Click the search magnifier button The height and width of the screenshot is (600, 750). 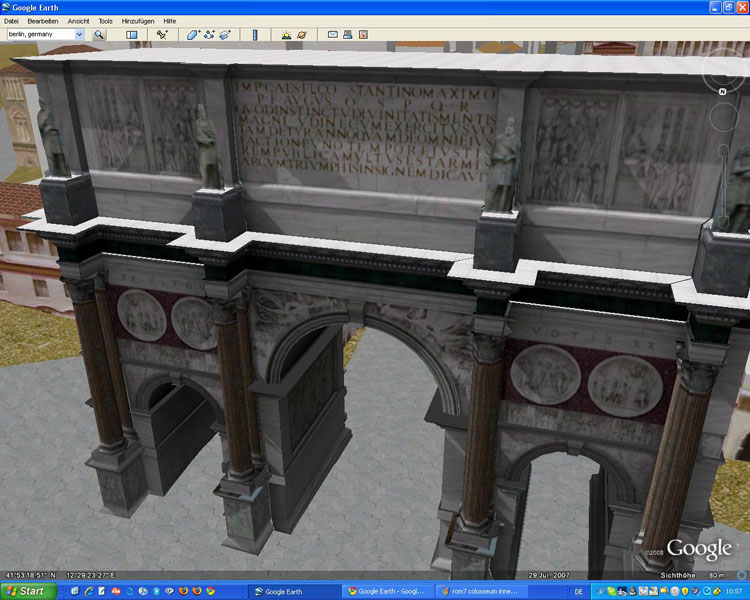[99, 34]
